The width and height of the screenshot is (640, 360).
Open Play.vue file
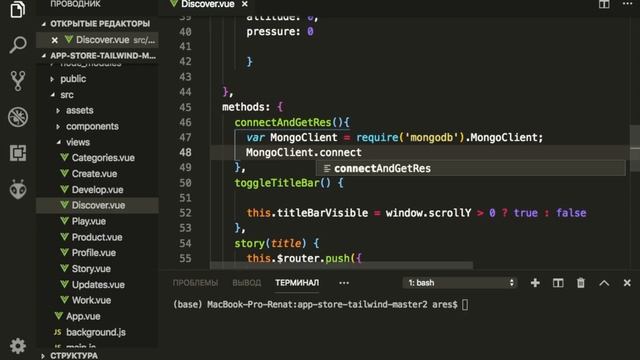tap(89, 221)
